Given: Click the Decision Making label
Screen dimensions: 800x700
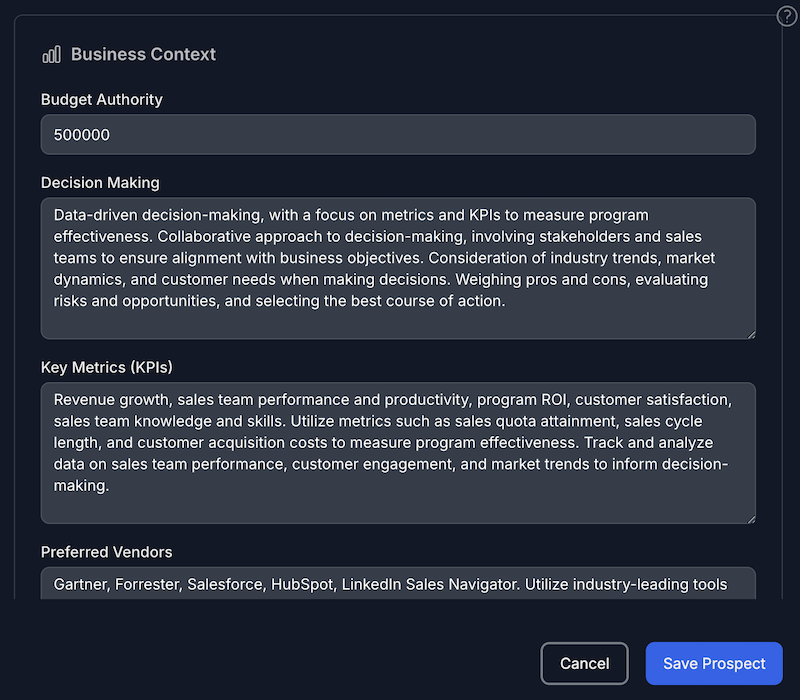Looking at the screenshot, I should click(100, 183).
